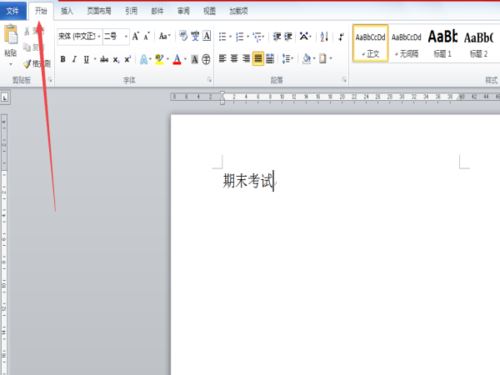Center the paragraph text
Screen dimensions: 500x375
(x=234, y=59)
